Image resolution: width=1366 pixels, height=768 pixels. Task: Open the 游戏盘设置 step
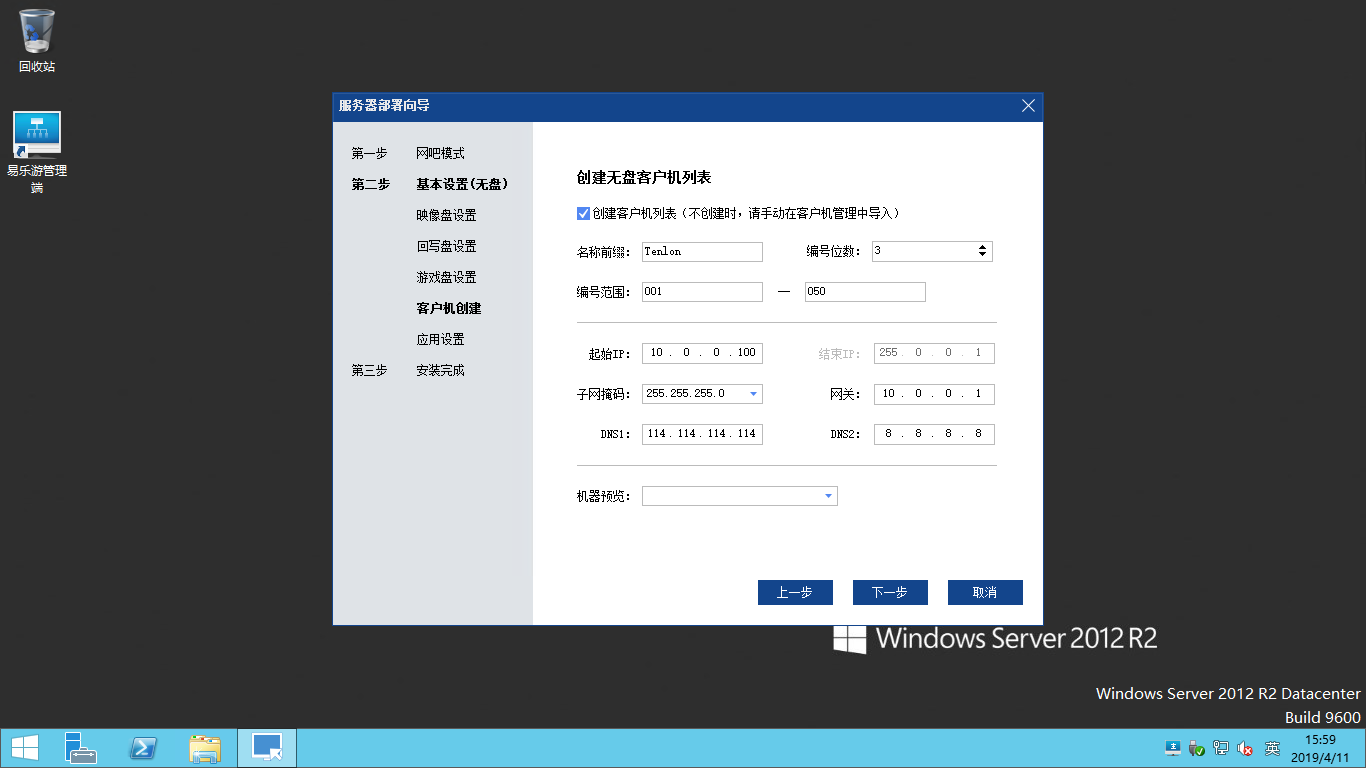pyautogui.click(x=446, y=278)
